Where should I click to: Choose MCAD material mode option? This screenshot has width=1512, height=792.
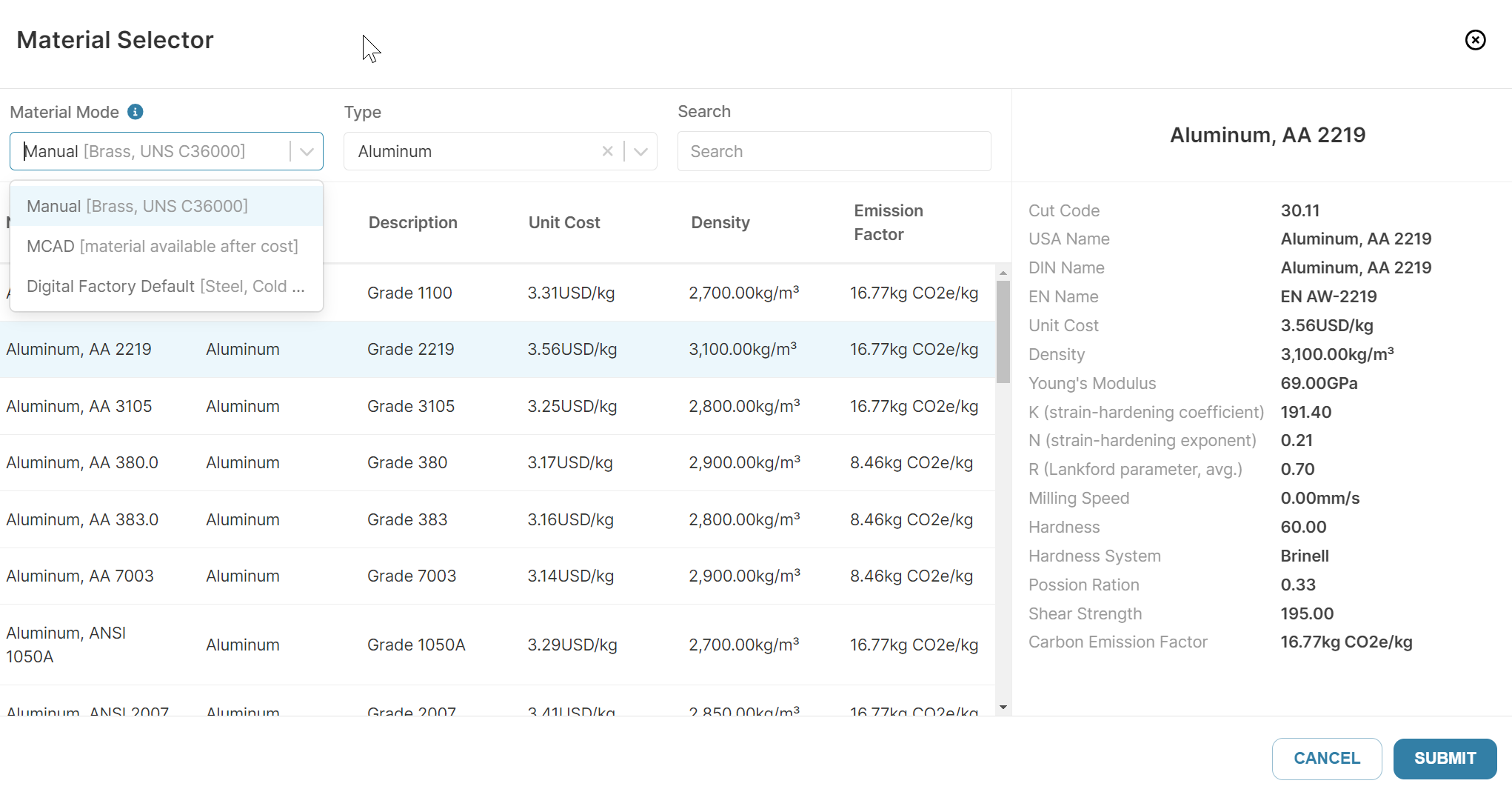pos(167,246)
